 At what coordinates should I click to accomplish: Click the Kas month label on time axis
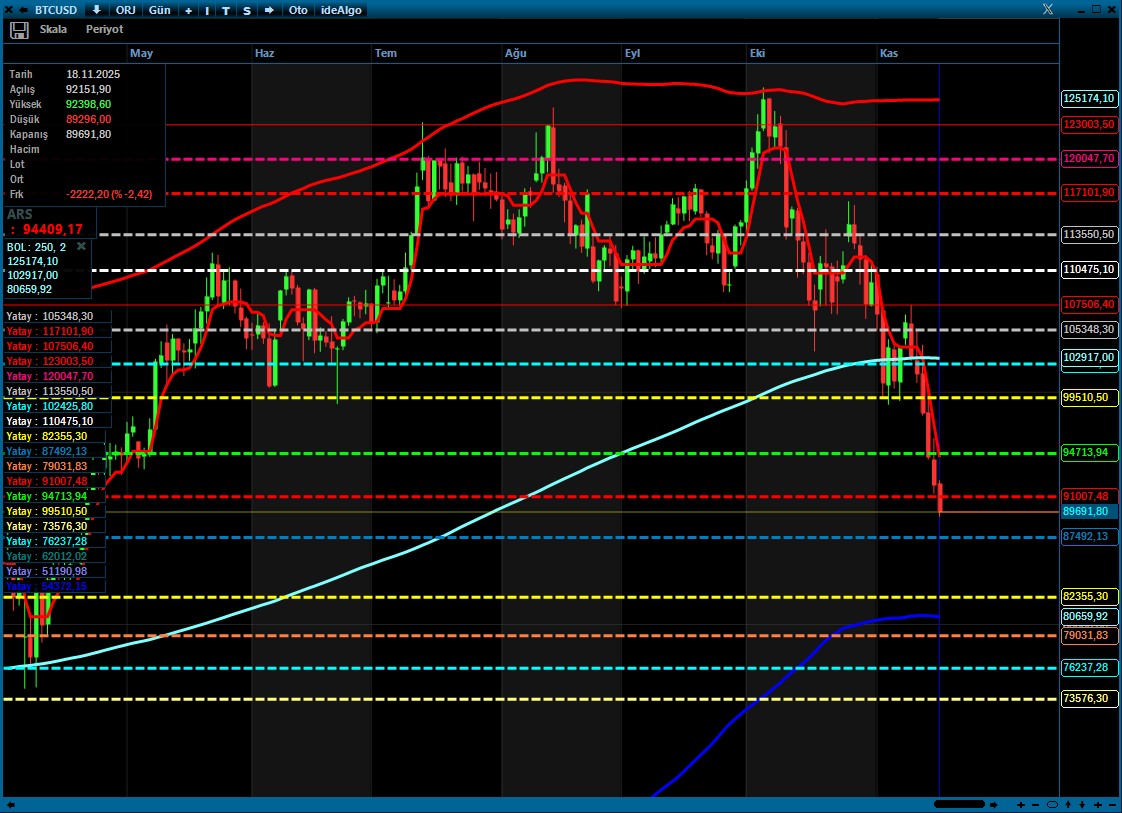(888, 54)
